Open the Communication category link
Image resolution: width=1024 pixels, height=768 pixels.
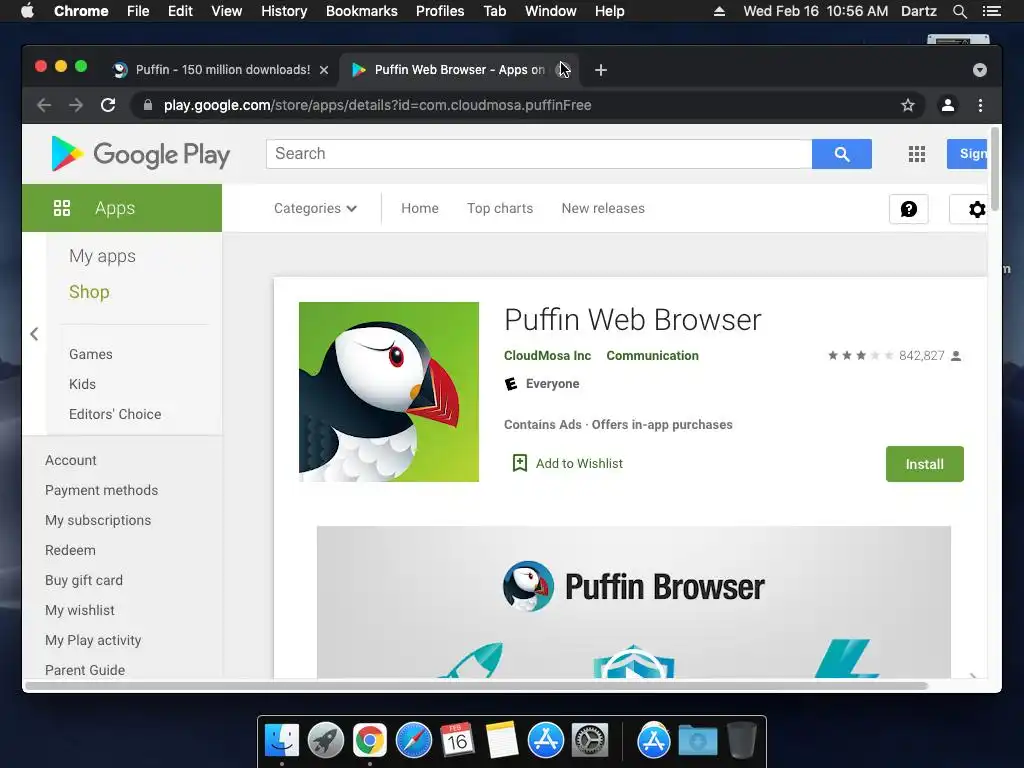652,356
